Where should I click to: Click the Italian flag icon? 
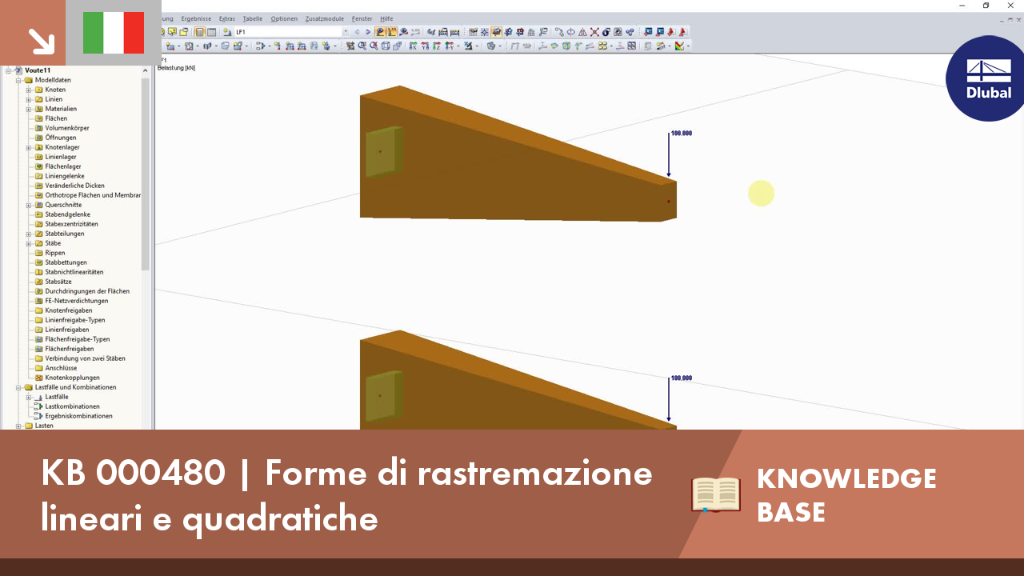114,33
